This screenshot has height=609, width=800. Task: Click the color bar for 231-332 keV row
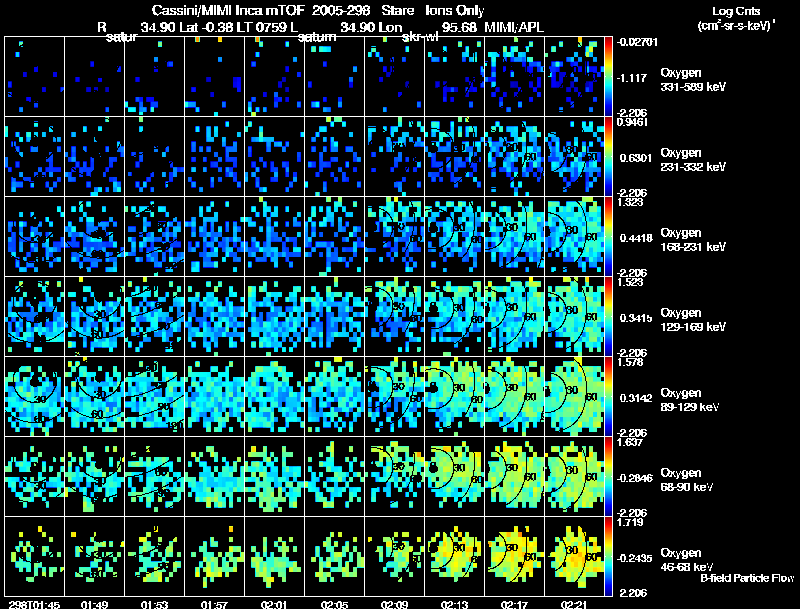coord(608,157)
